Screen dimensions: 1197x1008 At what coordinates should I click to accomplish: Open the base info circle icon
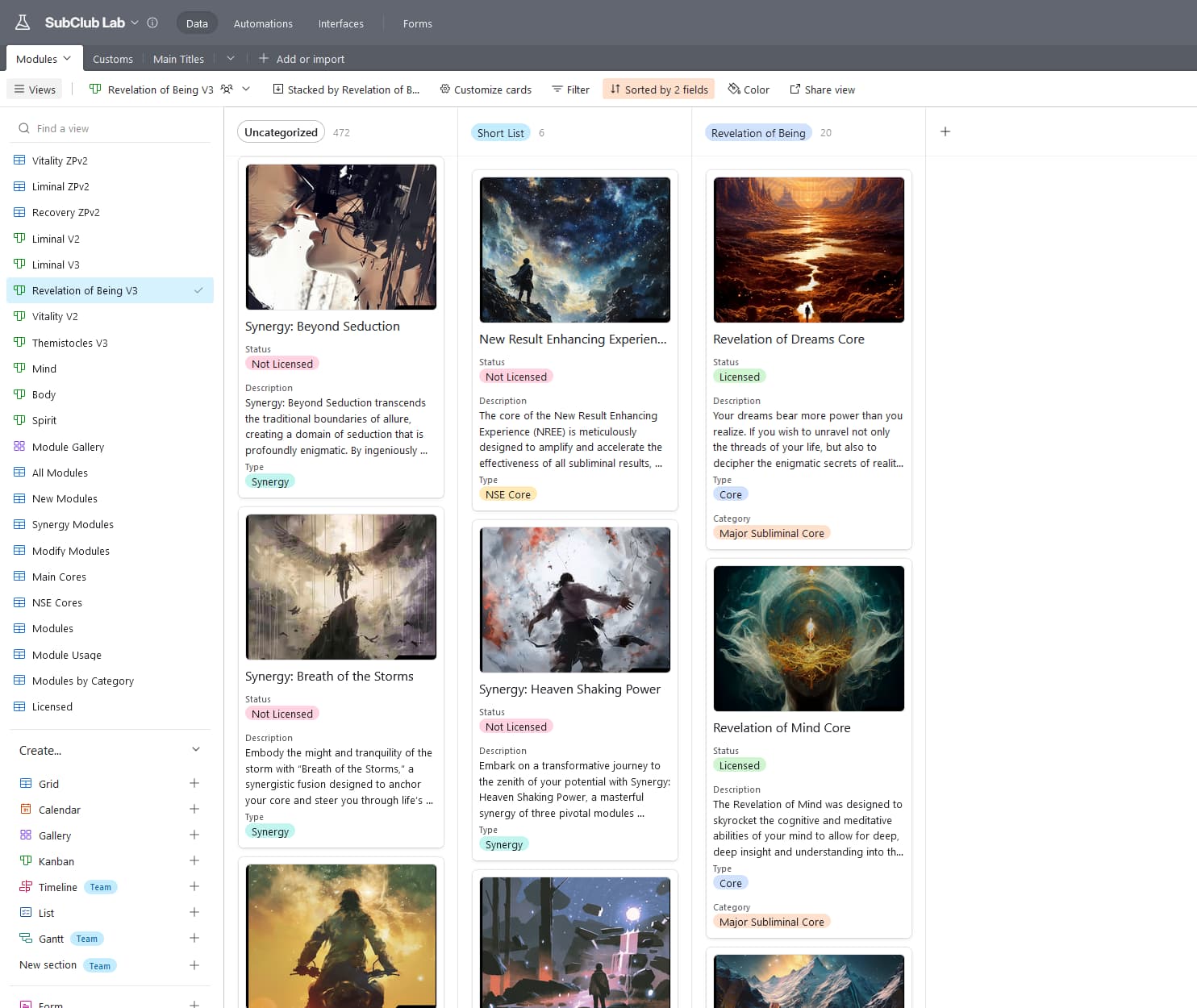tap(152, 23)
